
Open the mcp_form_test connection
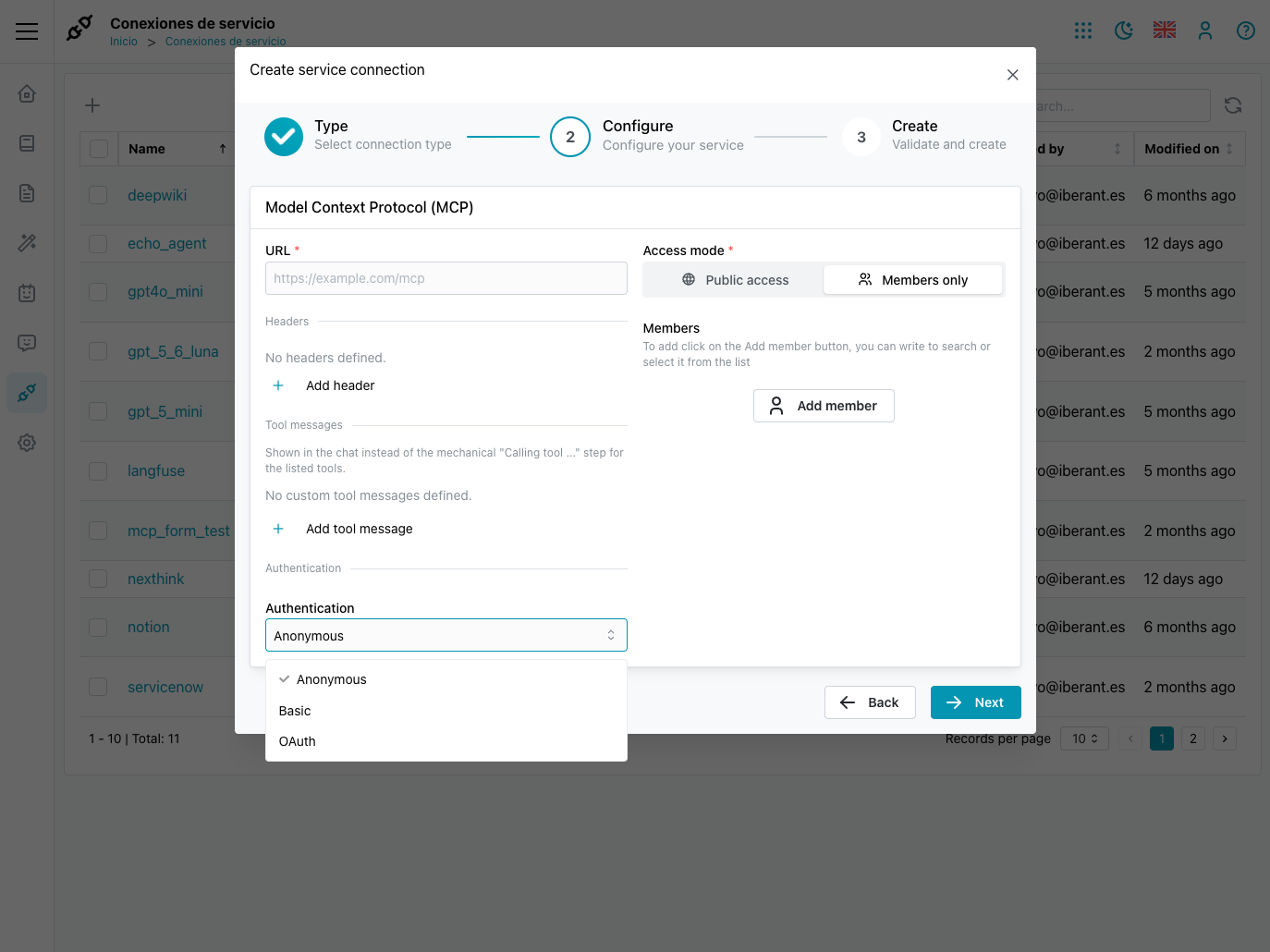pos(178,531)
